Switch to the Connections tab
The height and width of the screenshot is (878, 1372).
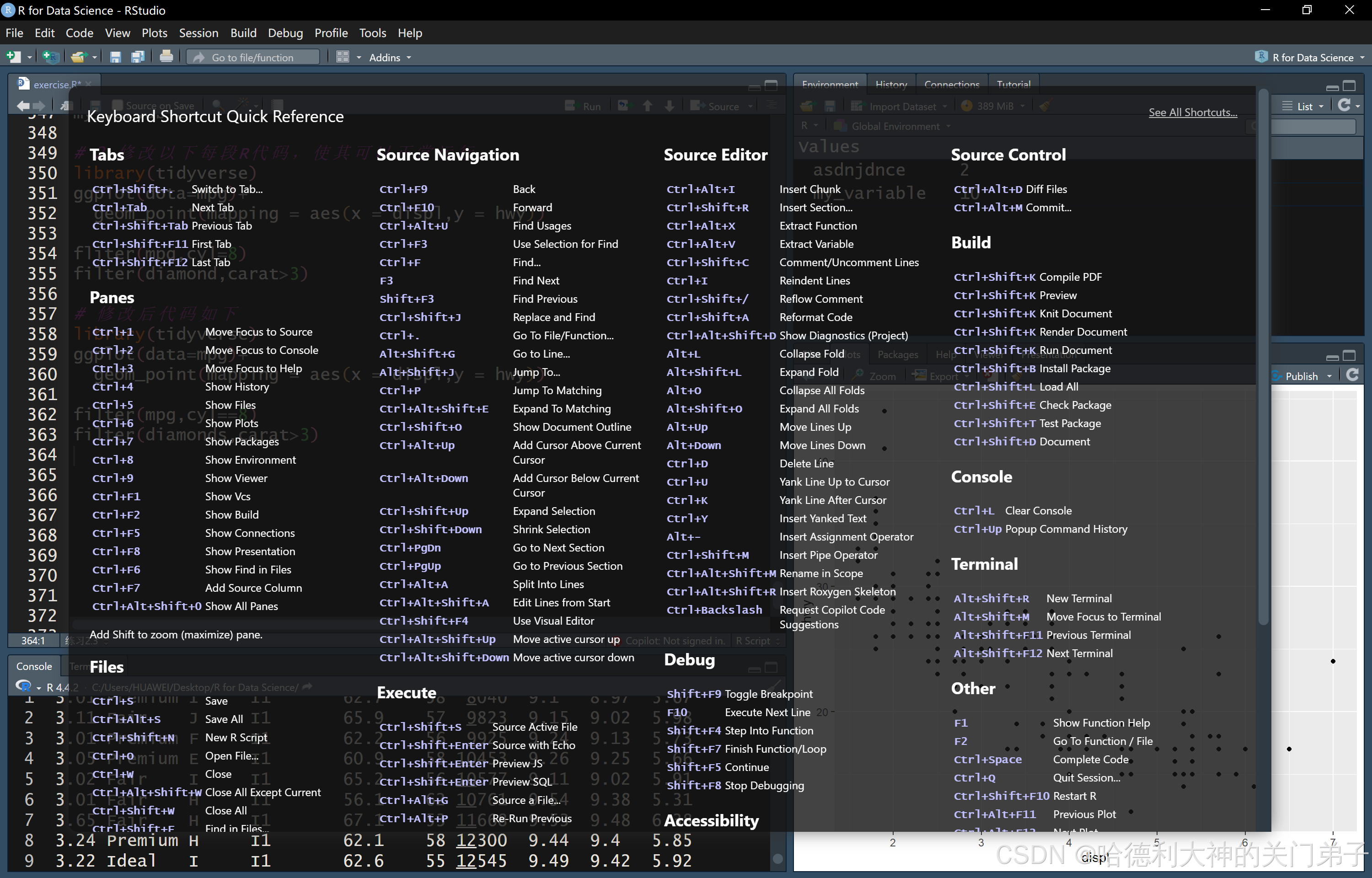click(x=951, y=85)
